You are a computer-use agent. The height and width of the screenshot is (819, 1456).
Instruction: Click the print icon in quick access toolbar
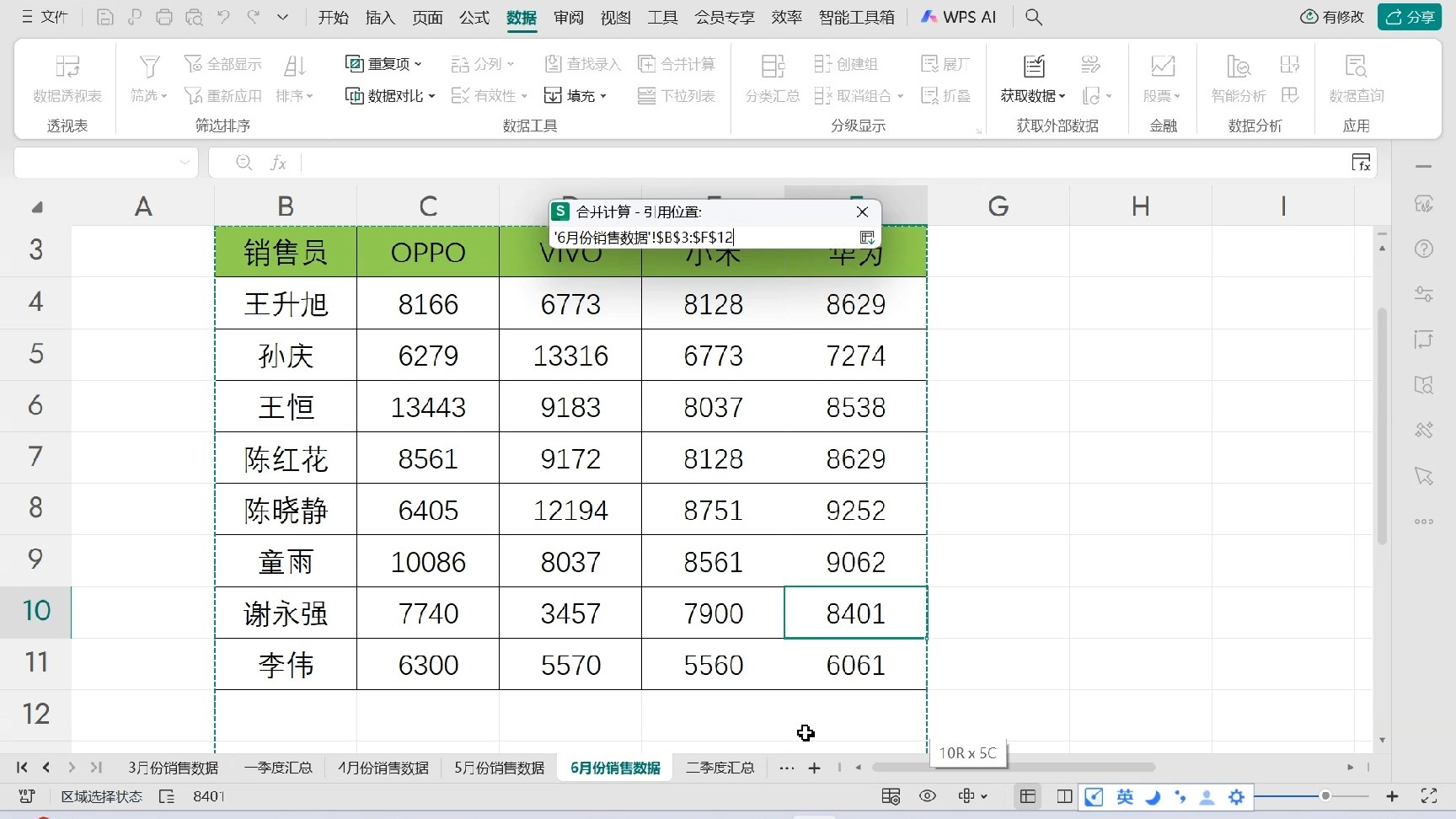164,17
